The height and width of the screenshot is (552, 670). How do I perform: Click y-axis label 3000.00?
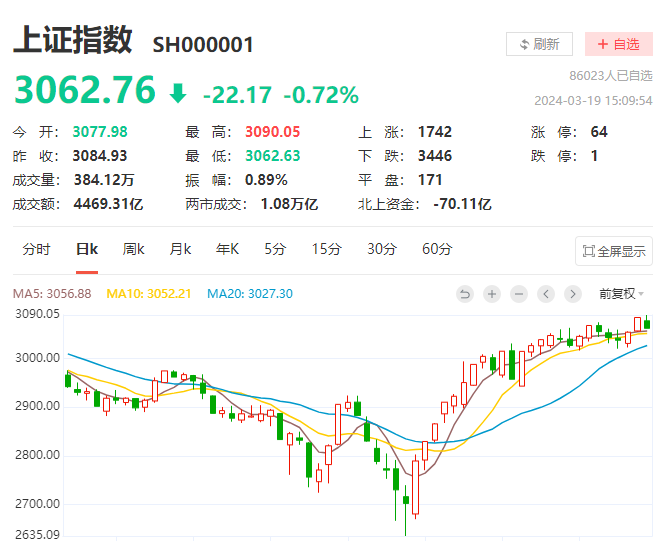tap(38, 358)
